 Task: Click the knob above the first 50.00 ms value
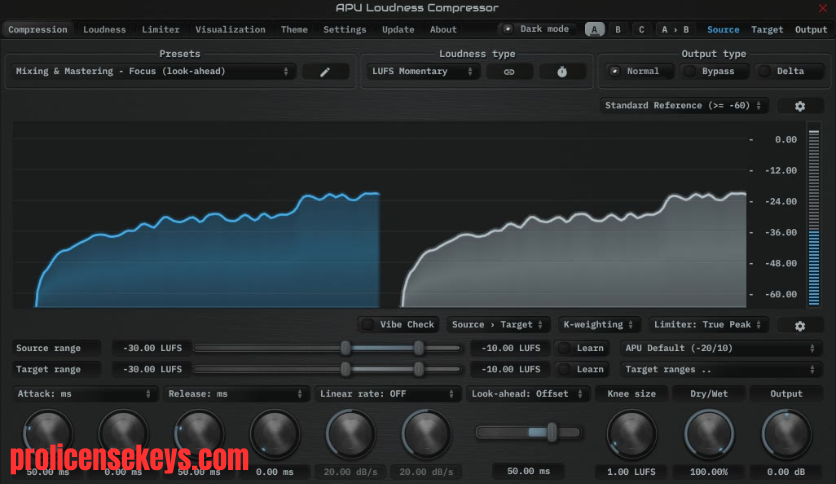tap(48, 434)
